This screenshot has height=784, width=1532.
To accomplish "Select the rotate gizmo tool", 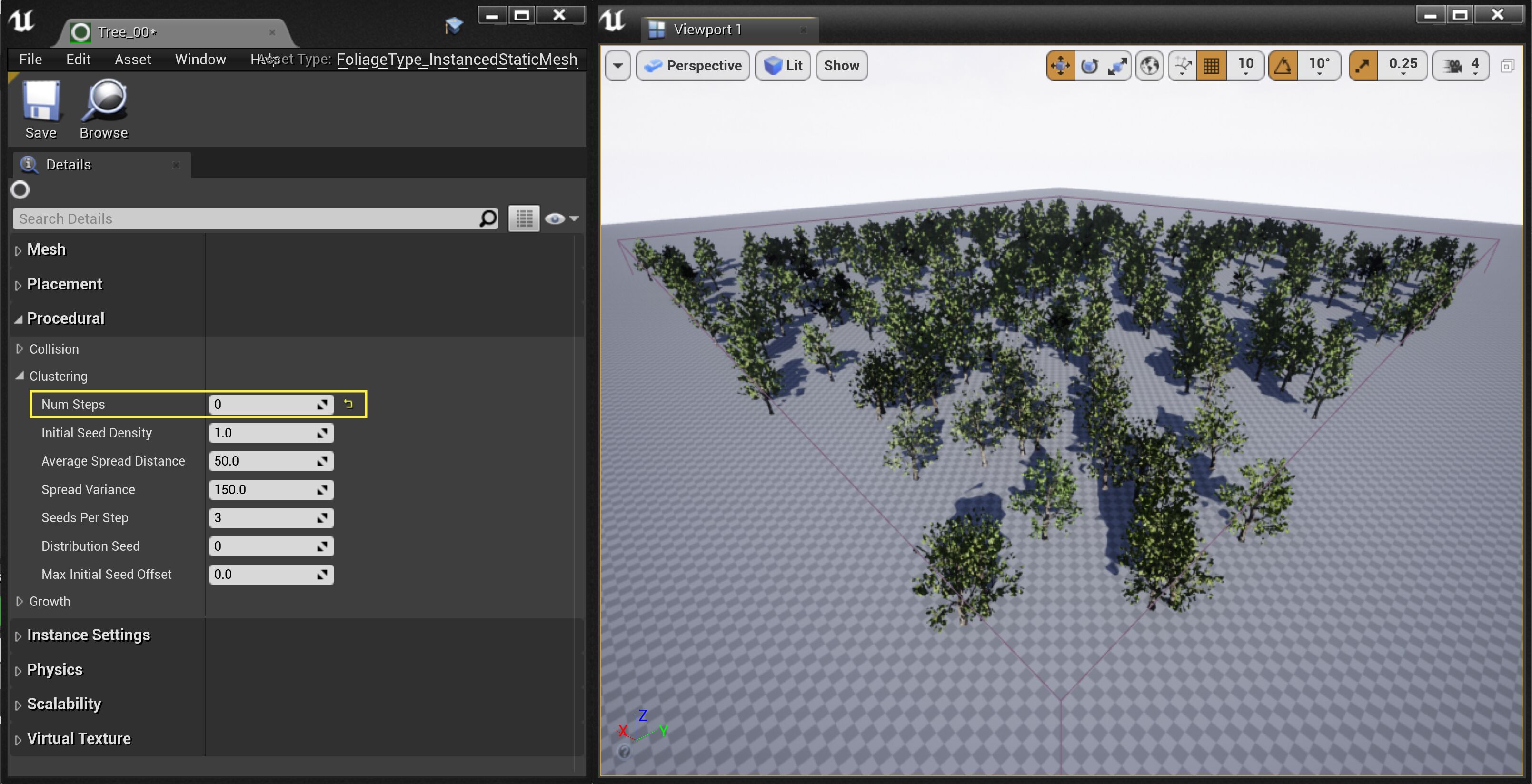I will tap(1089, 65).
